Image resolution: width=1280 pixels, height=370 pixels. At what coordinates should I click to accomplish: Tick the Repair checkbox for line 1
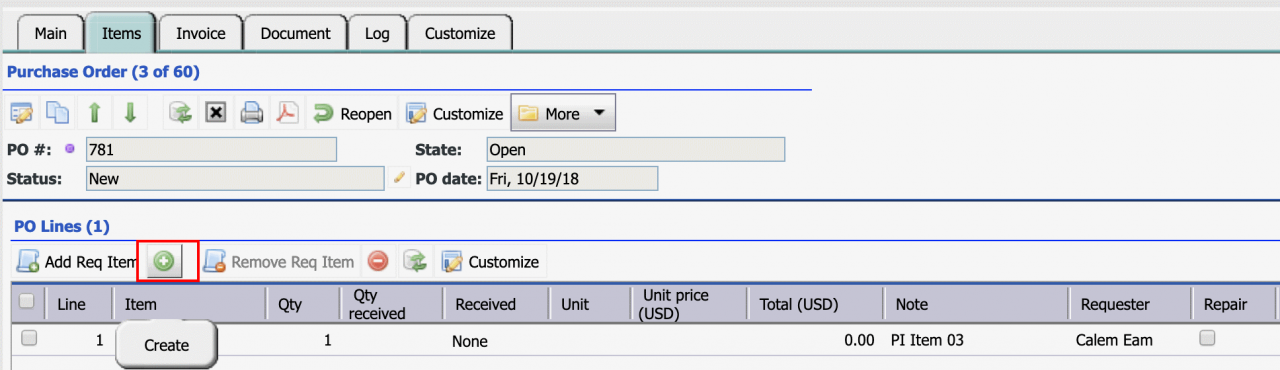click(1207, 339)
